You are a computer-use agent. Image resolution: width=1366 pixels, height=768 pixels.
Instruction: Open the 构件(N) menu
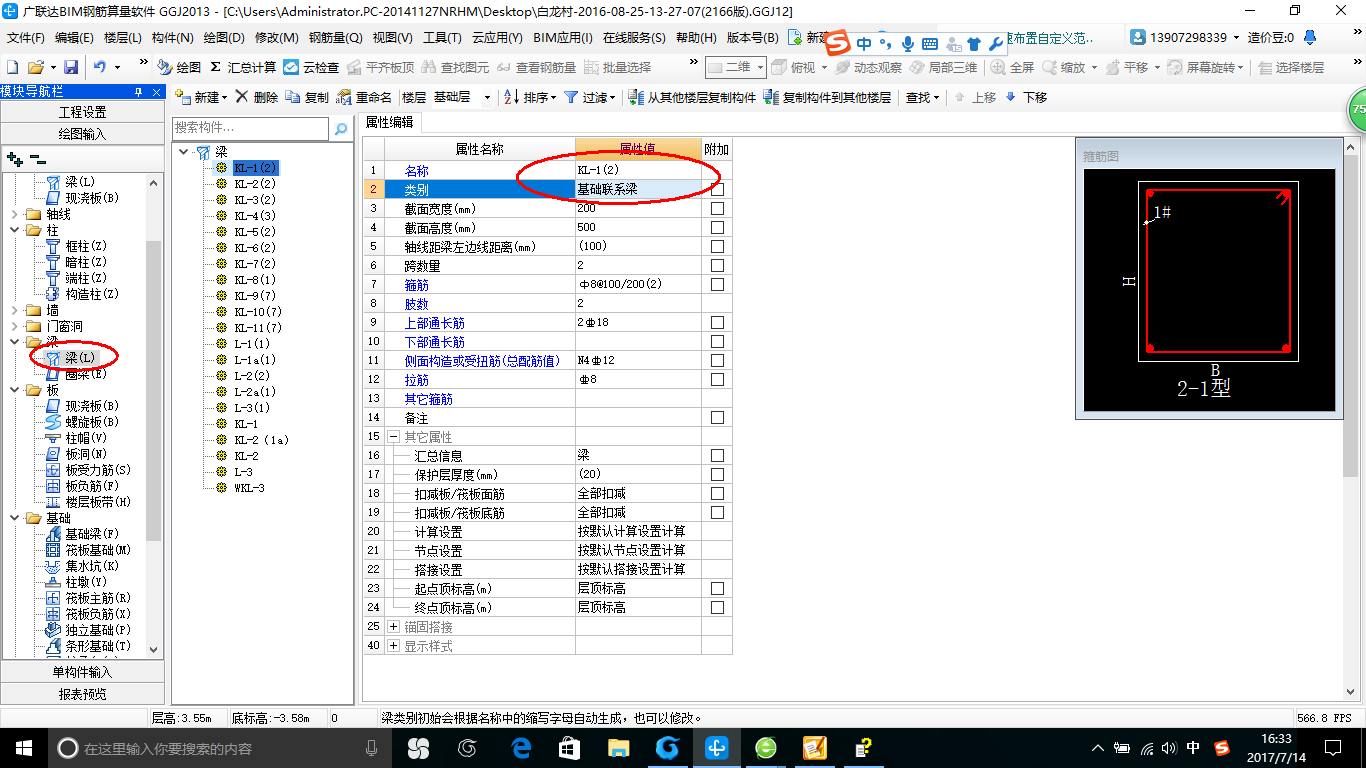click(173, 38)
